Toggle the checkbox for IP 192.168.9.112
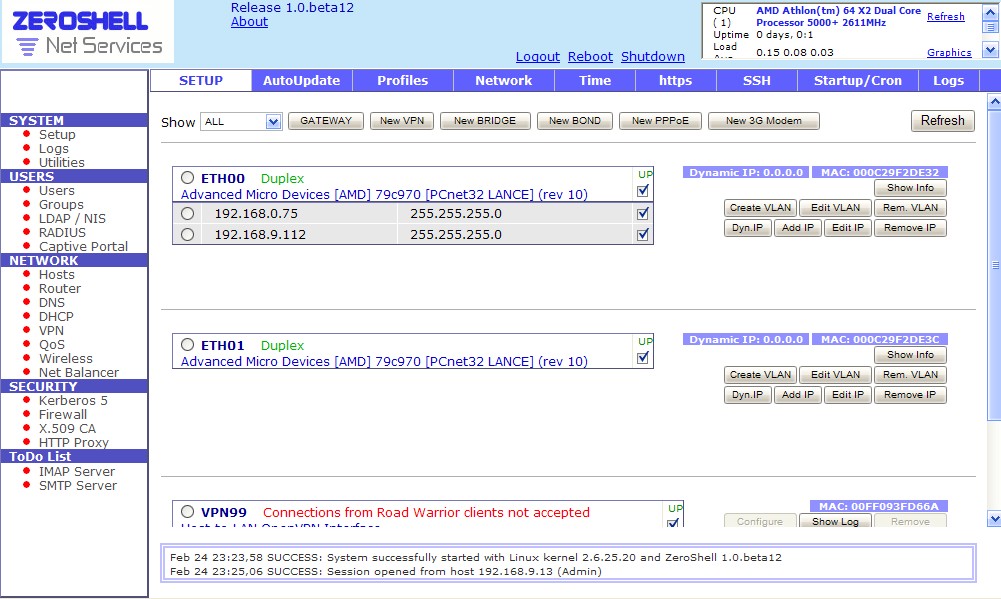This screenshot has height=599, width=1001. 643,234
